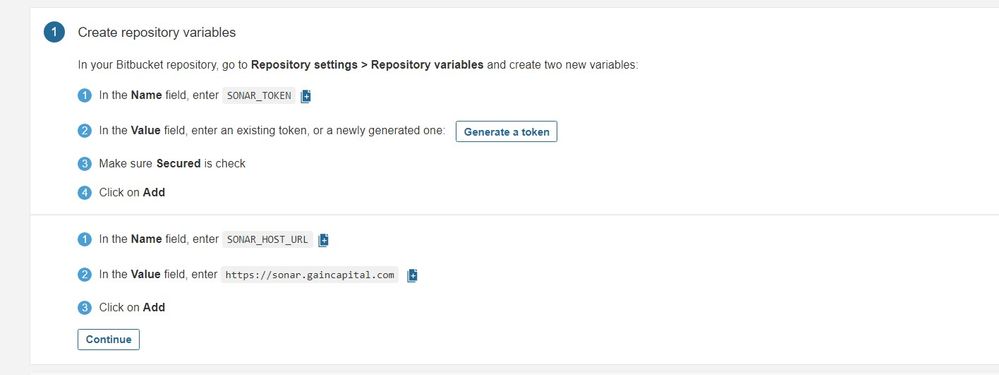
Task: Click the Repository settings > Repository variables text
Action: [x=367, y=65]
